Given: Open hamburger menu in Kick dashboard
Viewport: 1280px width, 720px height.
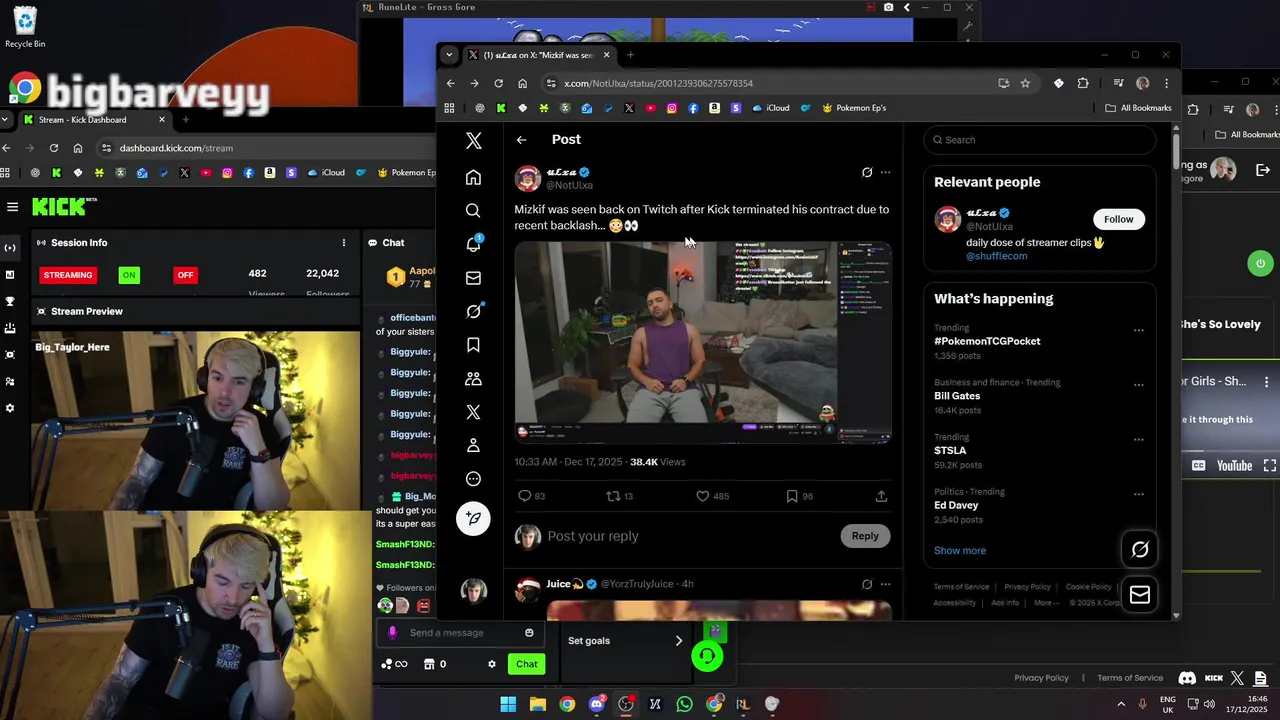Looking at the screenshot, I should pos(12,207).
